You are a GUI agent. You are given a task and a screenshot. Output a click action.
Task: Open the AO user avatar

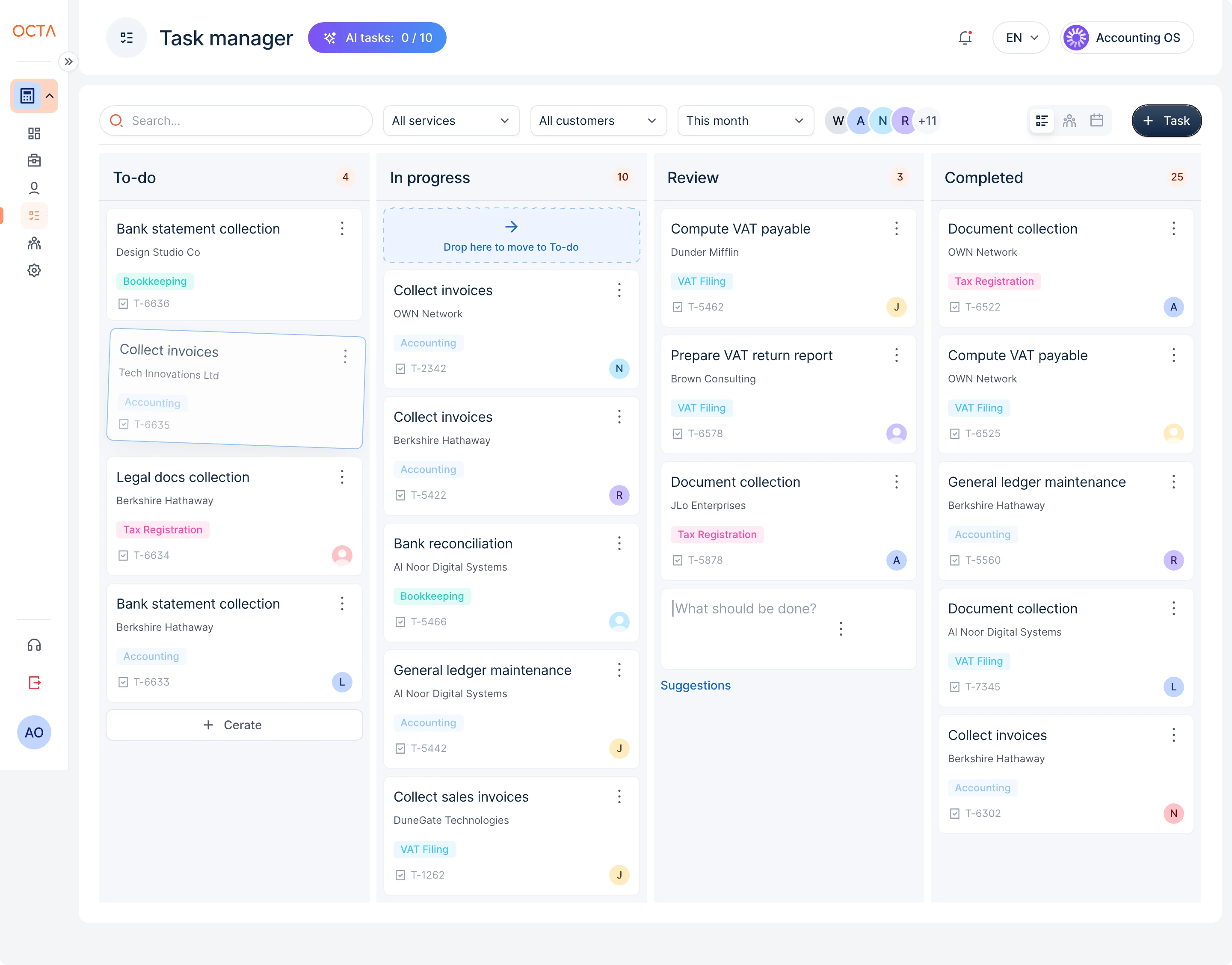[34, 732]
